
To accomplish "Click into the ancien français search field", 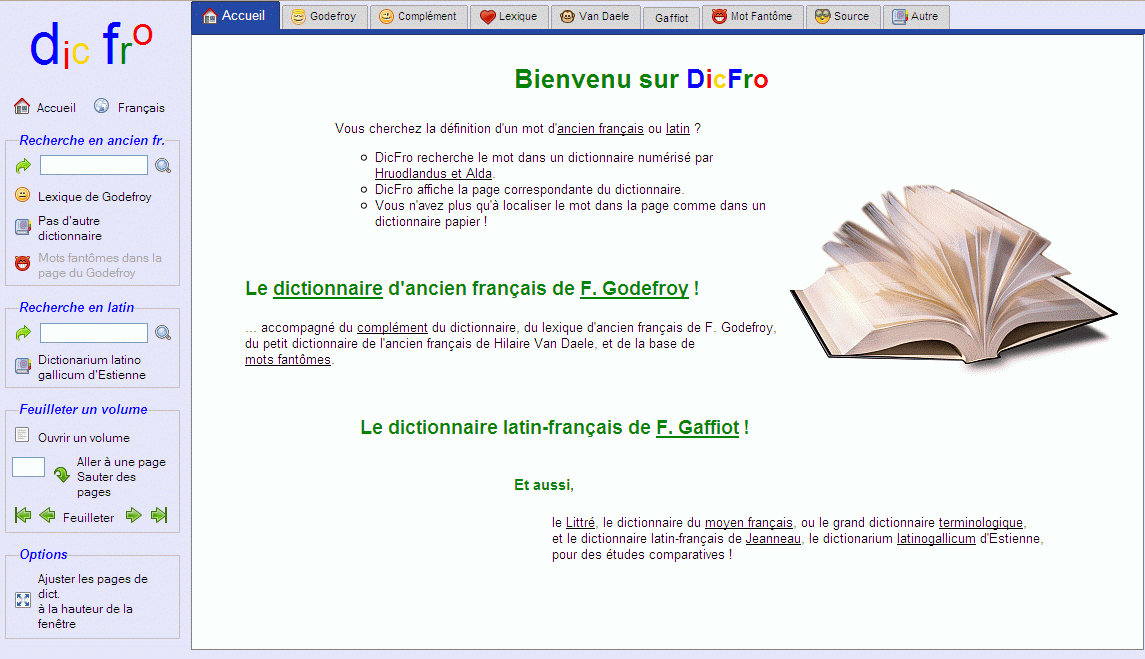I will coord(94,166).
